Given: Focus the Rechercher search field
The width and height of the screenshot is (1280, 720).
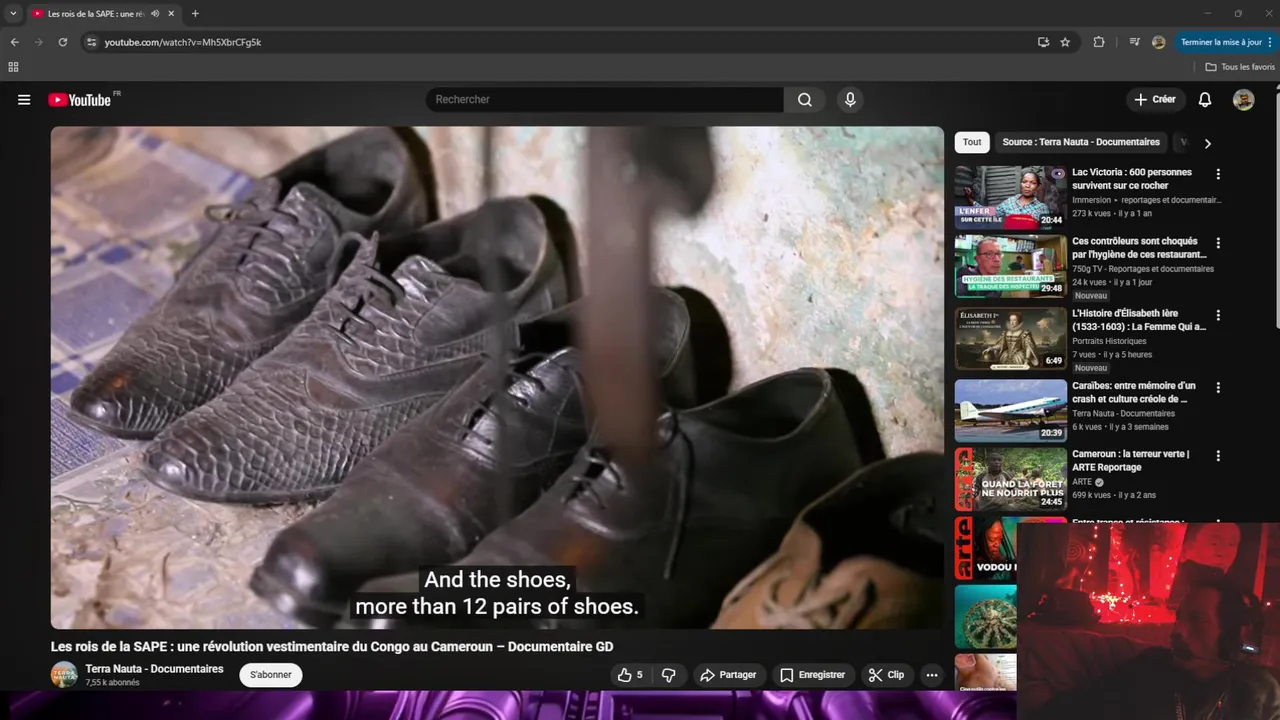Looking at the screenshot, I should click(605, 100).
